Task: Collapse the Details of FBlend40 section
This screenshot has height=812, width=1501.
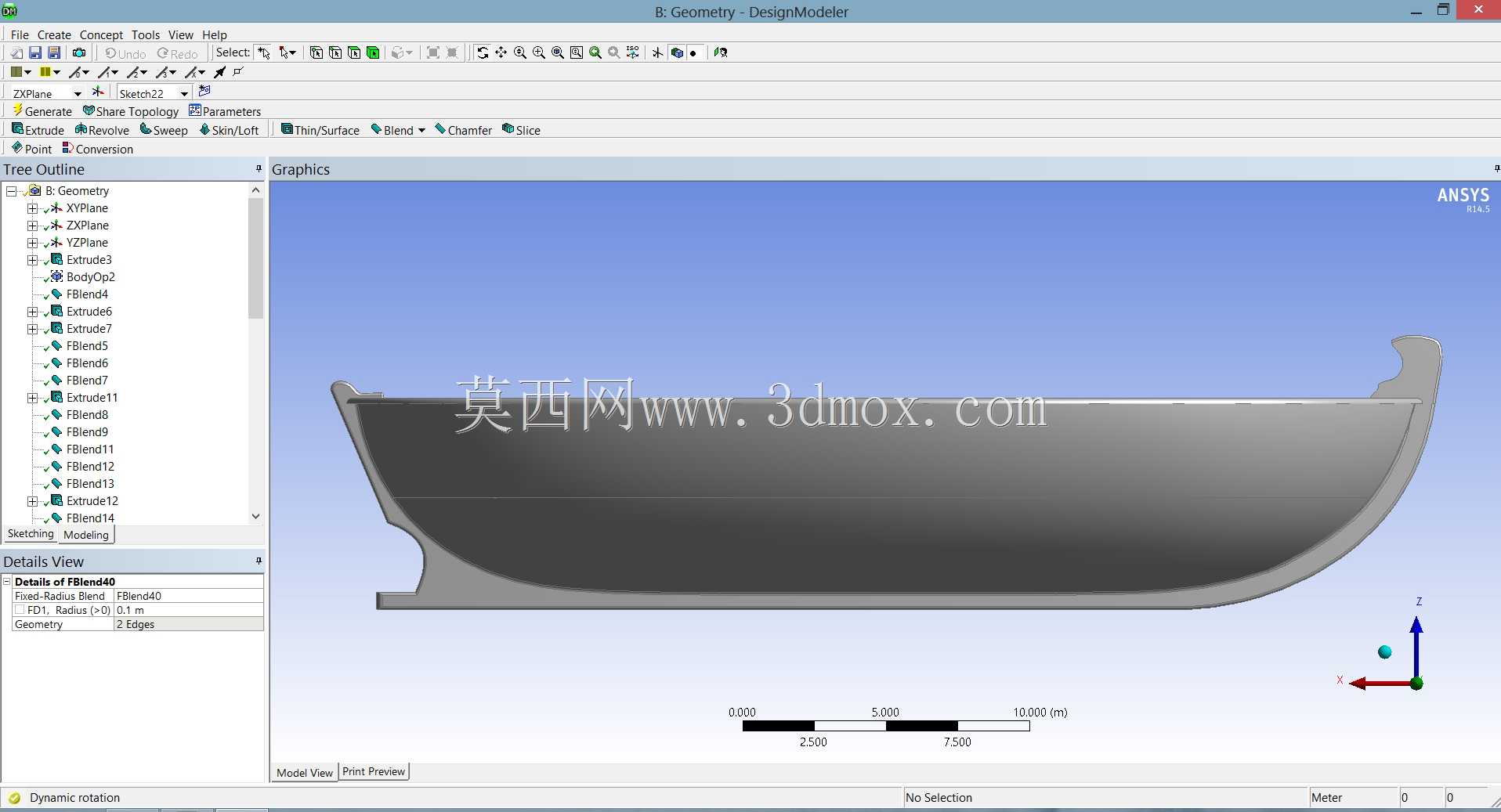Action: click(x=7, y=582)
